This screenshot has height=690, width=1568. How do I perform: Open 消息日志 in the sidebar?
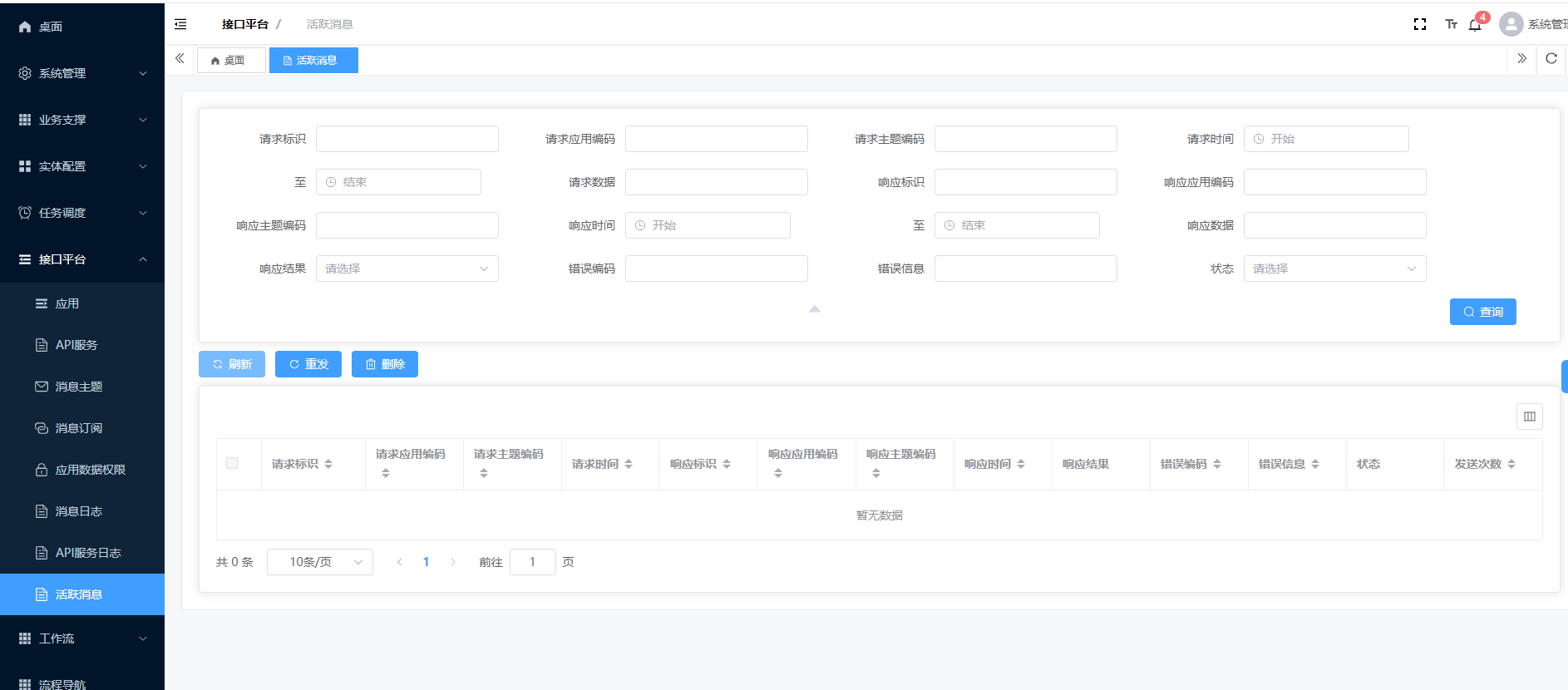pyautogui.click(x=82, y=511)
